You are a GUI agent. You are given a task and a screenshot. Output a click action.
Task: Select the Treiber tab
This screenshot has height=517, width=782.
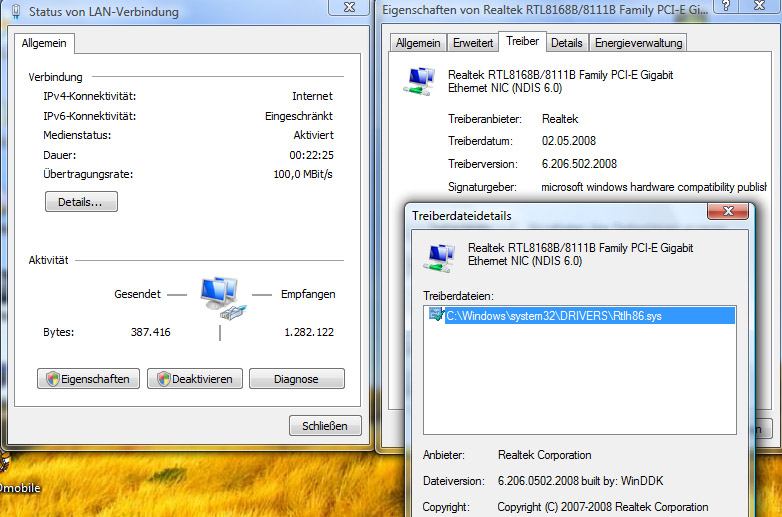tap(522, 41)
